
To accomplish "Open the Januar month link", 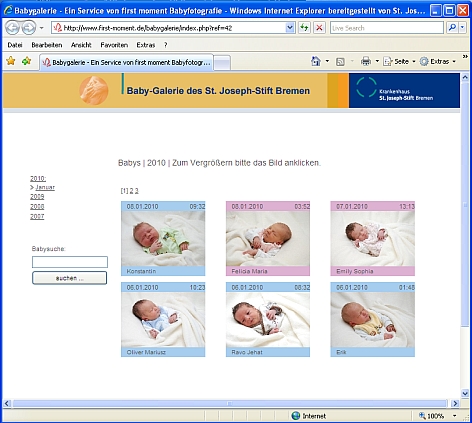I will [45, 187].
